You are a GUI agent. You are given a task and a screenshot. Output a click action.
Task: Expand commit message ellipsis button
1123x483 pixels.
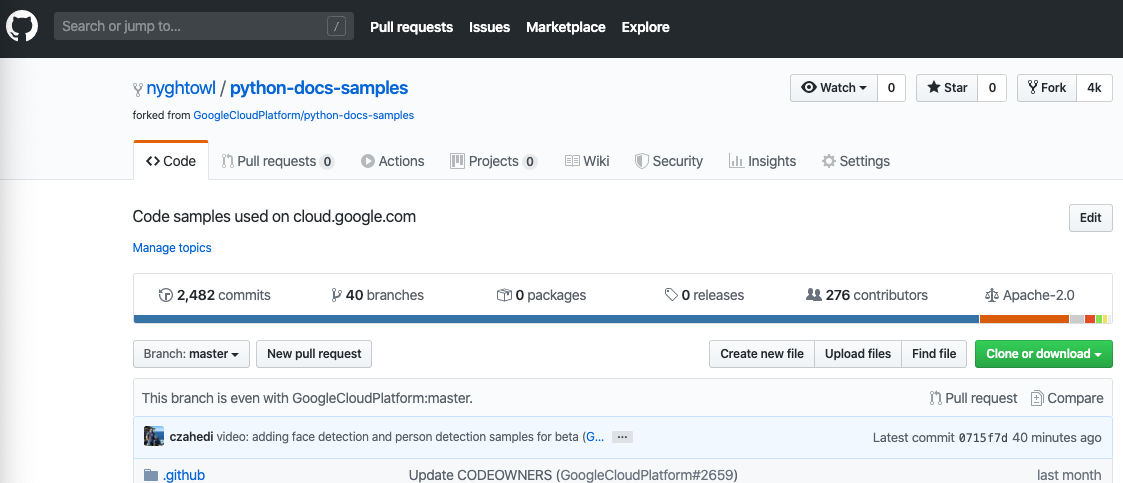click(622, 436)
